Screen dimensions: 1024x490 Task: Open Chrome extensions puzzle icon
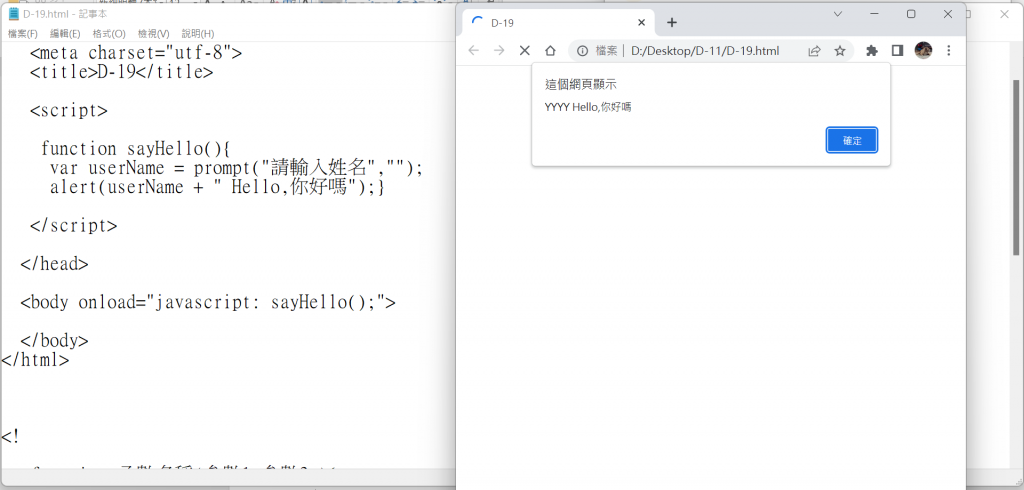[x=872, y=50]
